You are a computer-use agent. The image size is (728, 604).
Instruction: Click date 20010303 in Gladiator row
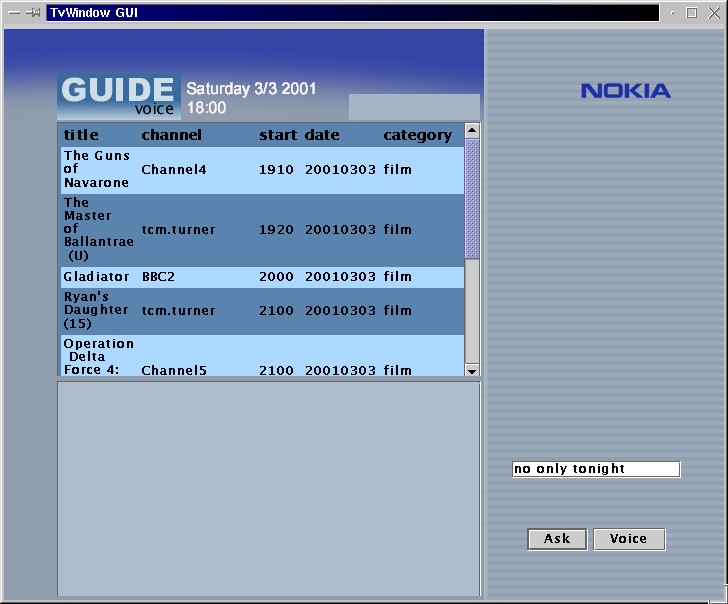click(340, 277)
